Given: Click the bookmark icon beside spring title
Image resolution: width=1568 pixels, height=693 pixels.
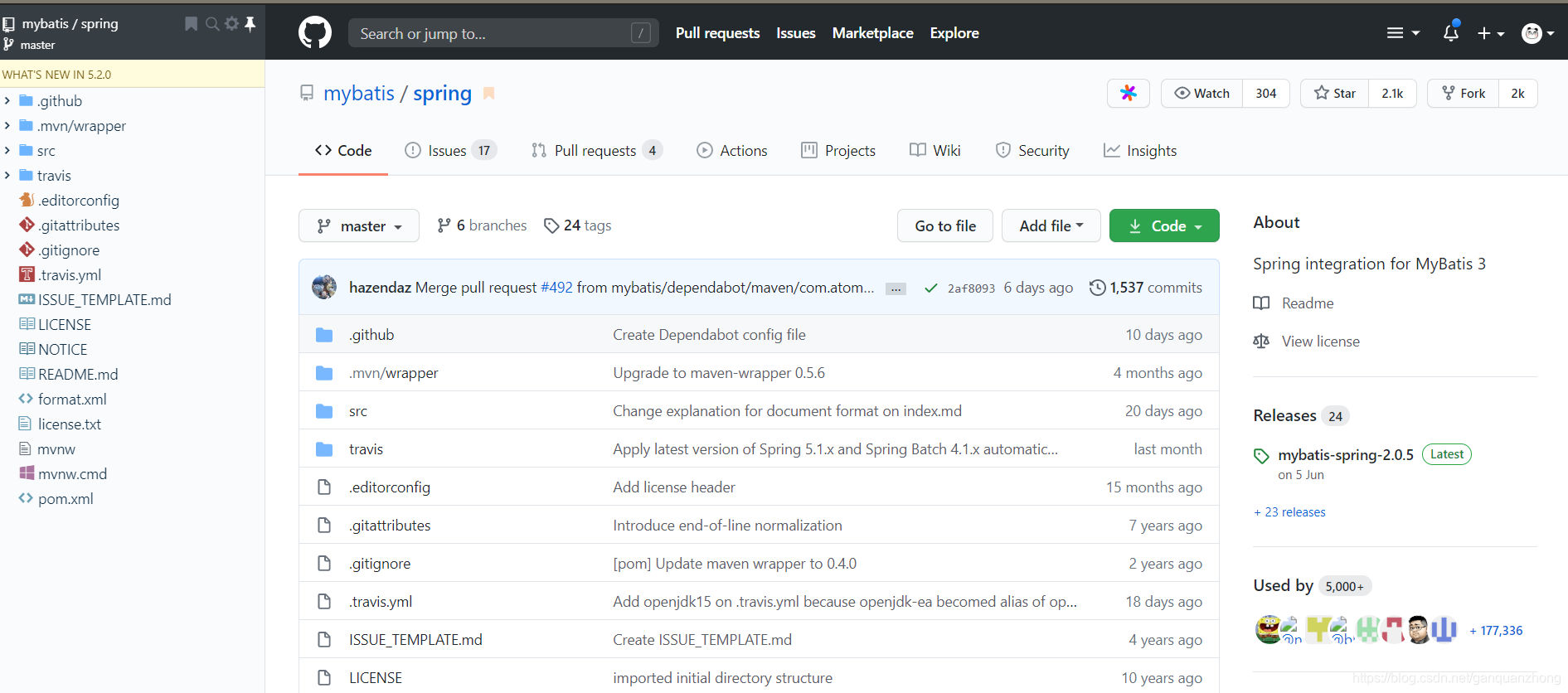Looking at the screenshot, I should [x=489, y=94].
